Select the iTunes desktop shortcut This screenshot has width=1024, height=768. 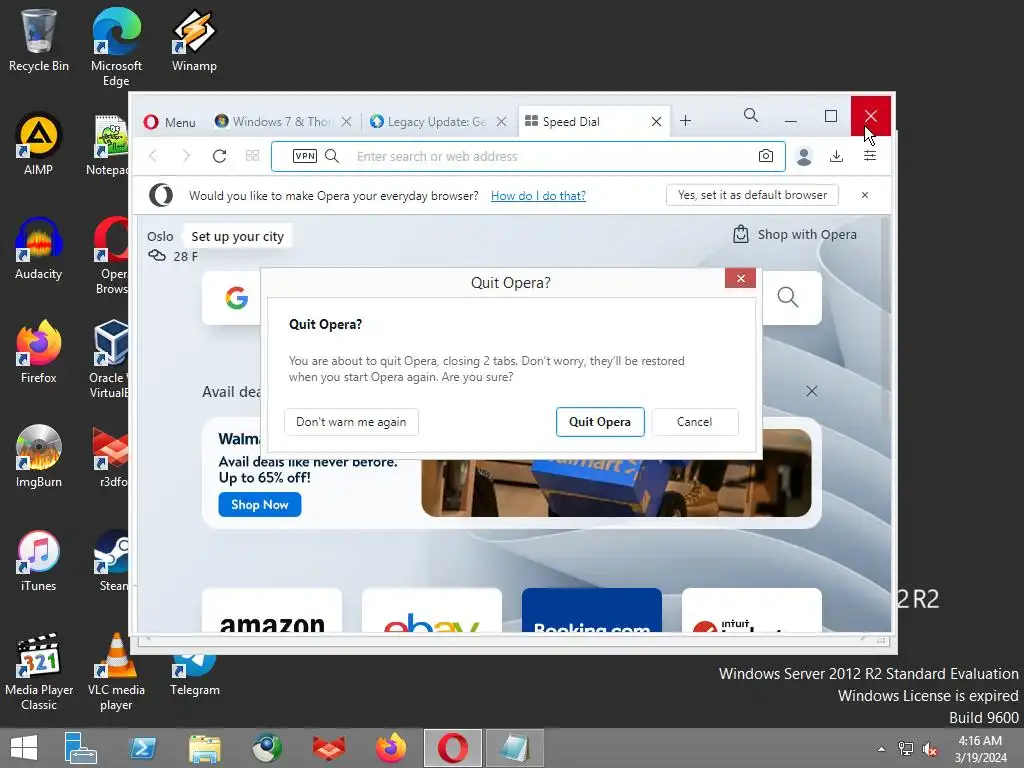39,561
